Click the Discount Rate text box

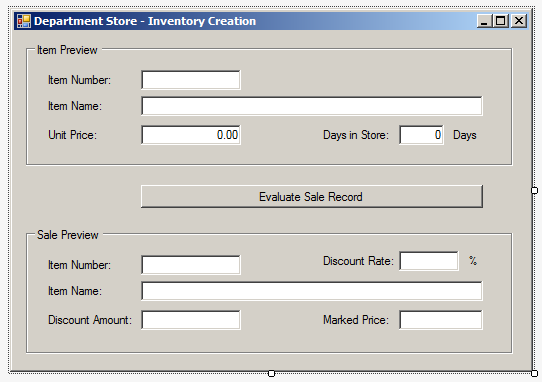pyautogui.click(x=429, y=261)
